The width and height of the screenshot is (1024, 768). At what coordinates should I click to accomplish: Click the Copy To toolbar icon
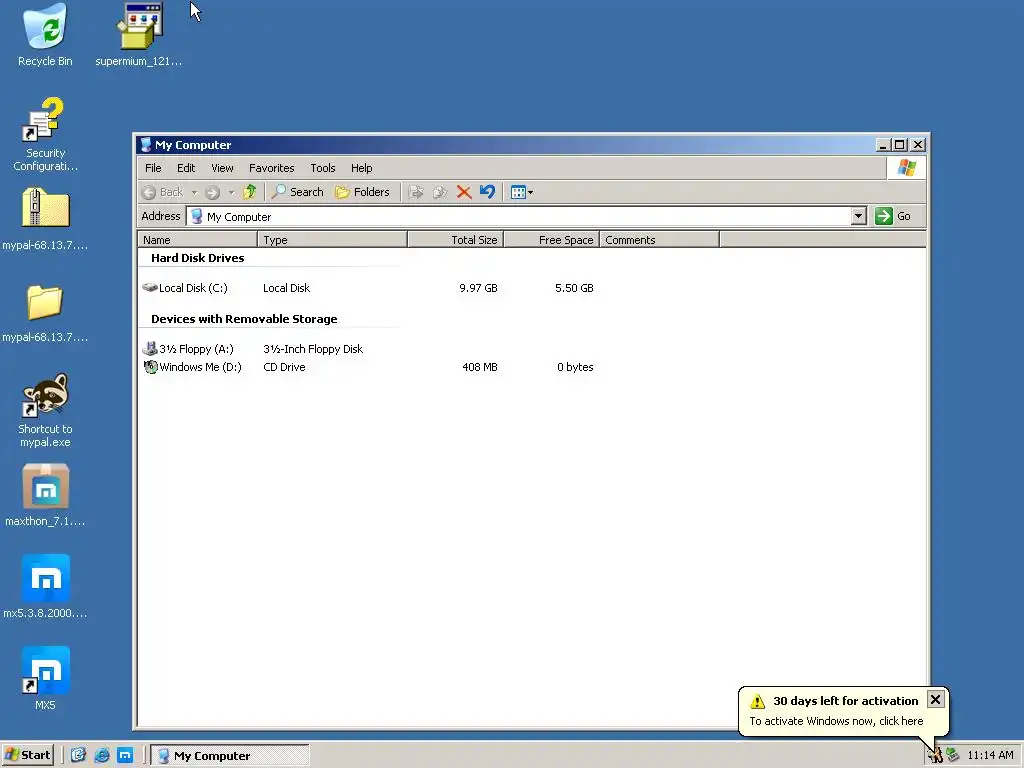coord(440,192)
